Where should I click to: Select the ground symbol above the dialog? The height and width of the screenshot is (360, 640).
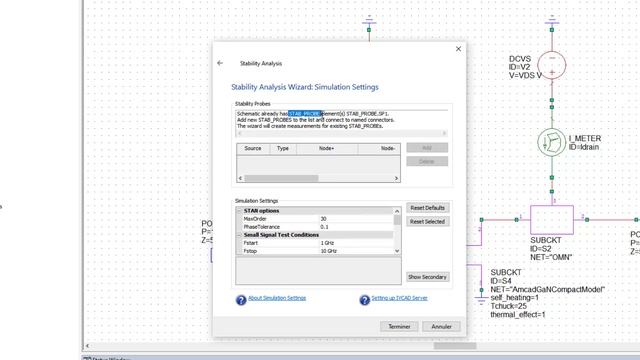(x=369, y=20)
